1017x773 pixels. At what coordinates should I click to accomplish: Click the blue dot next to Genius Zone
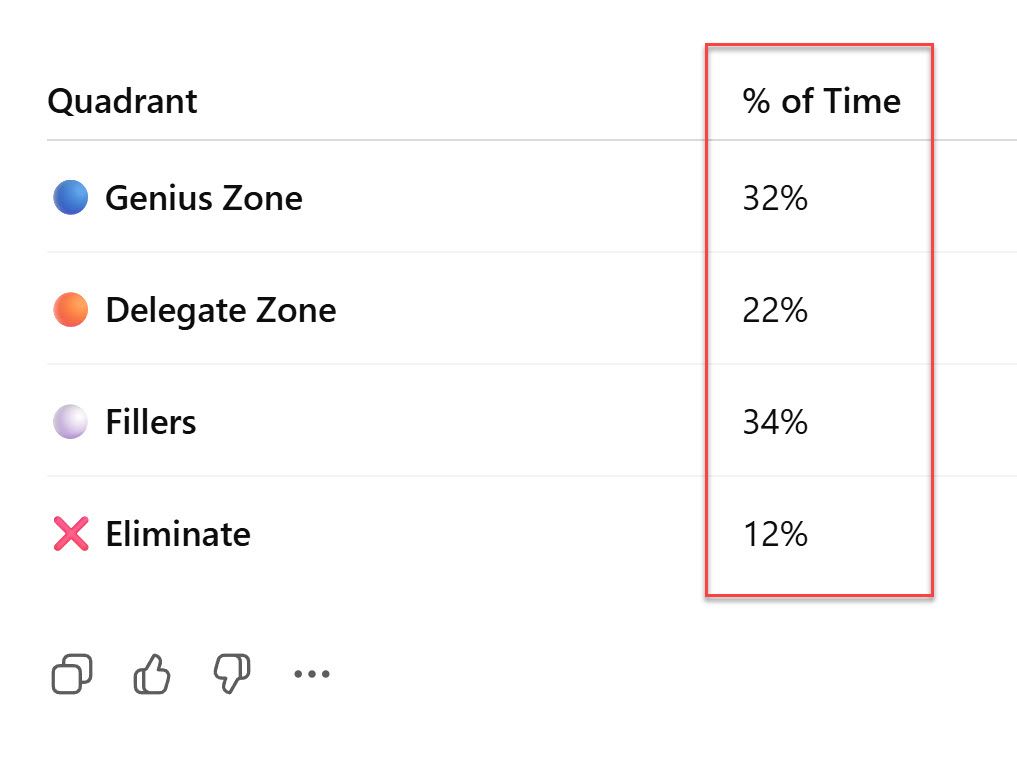[68, 198]
